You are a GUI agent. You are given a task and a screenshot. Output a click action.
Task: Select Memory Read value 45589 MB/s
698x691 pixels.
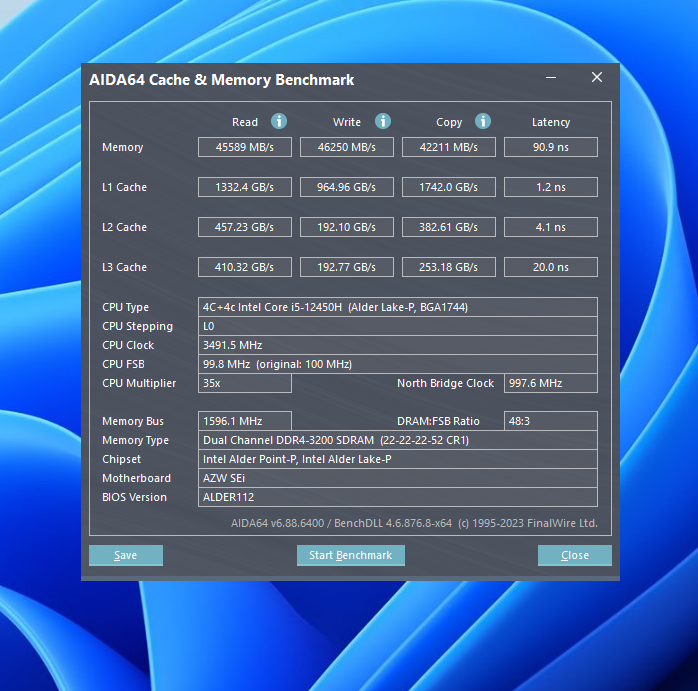[245, 147]
